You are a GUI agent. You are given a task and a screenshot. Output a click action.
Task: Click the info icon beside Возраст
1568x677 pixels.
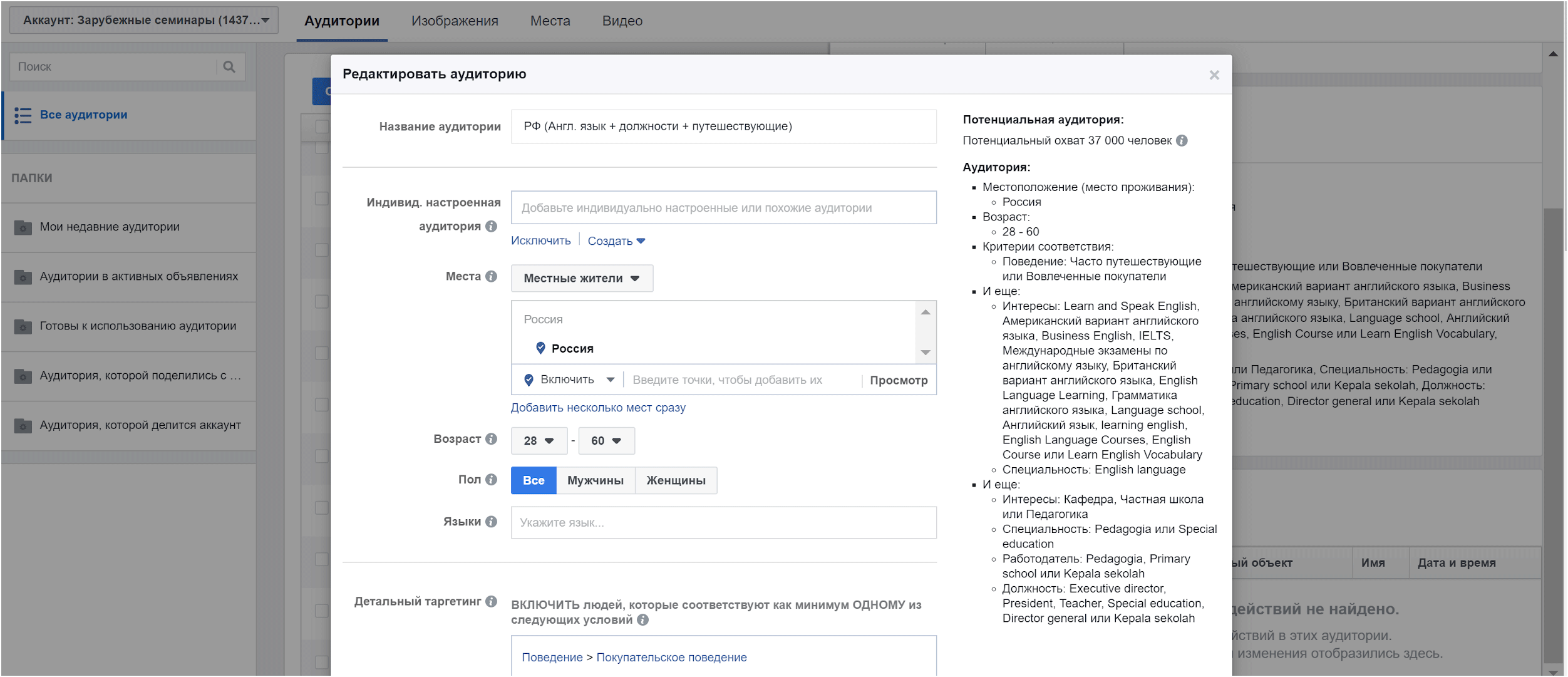click(x=492, y=439)
